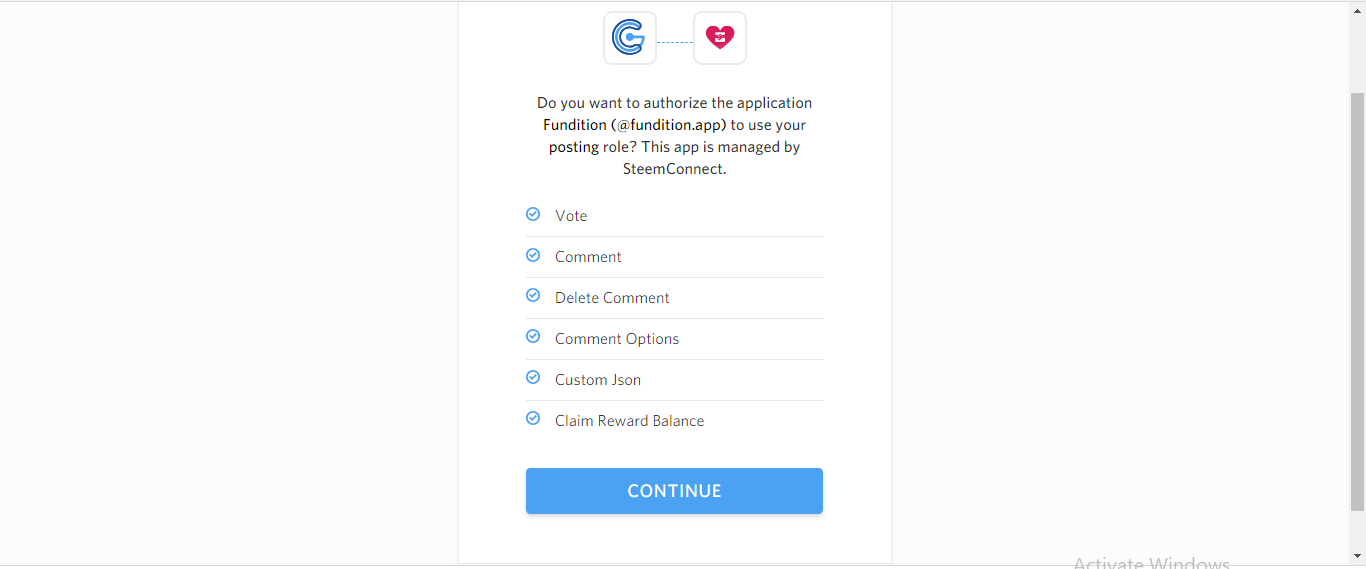Click the Fundition heart logo icon
This screenshot has width=1366, height=569.
720,38
